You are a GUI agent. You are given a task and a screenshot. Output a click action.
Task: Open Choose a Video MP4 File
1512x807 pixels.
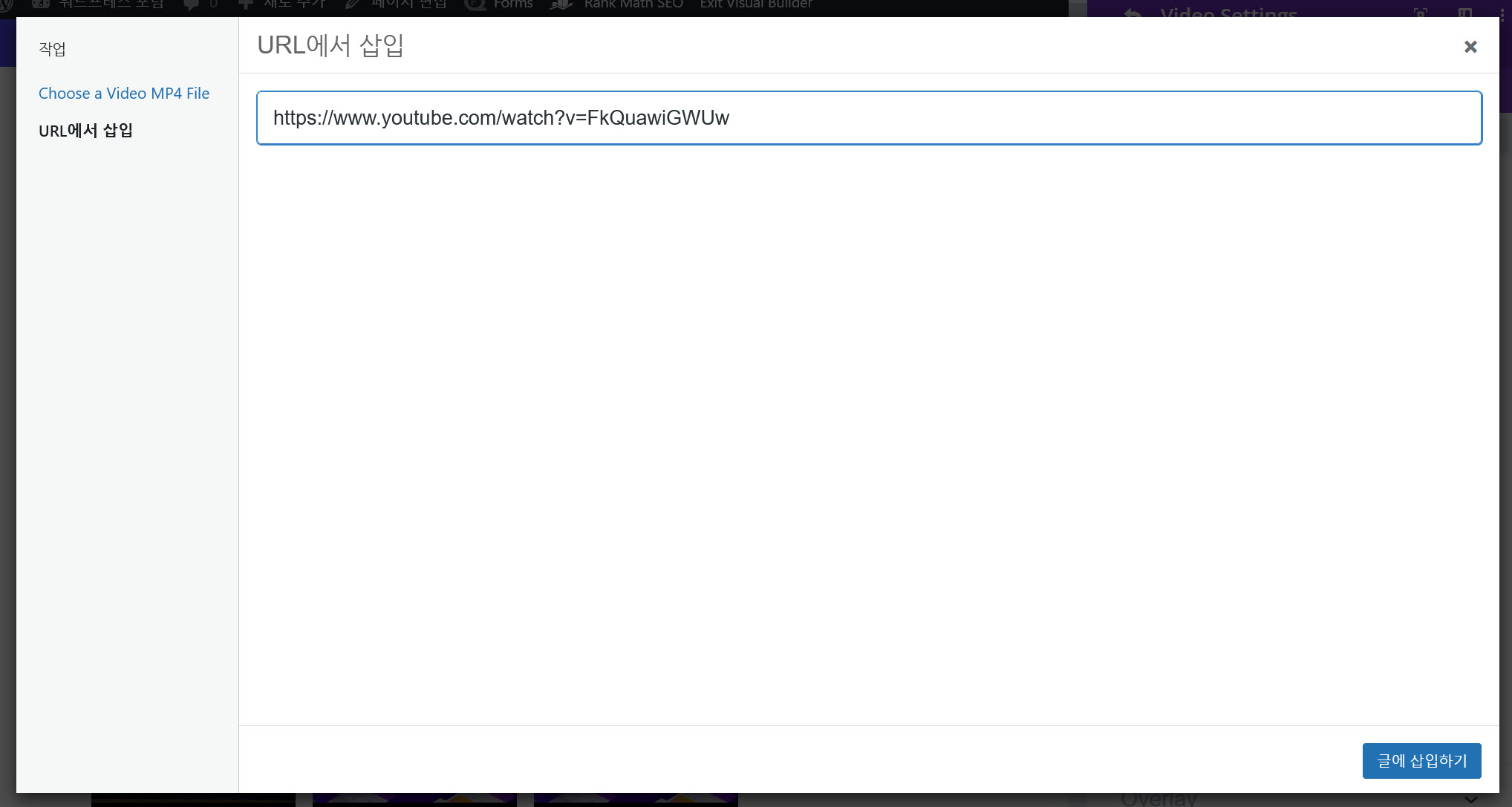124,94
